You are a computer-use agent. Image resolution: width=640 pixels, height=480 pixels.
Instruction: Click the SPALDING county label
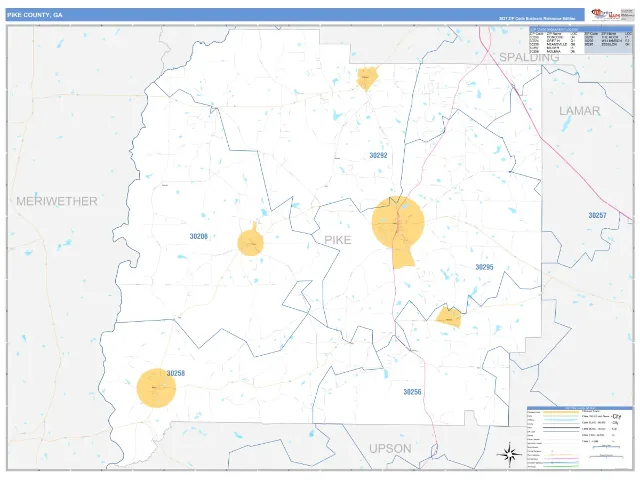click(x=529, y=58)
